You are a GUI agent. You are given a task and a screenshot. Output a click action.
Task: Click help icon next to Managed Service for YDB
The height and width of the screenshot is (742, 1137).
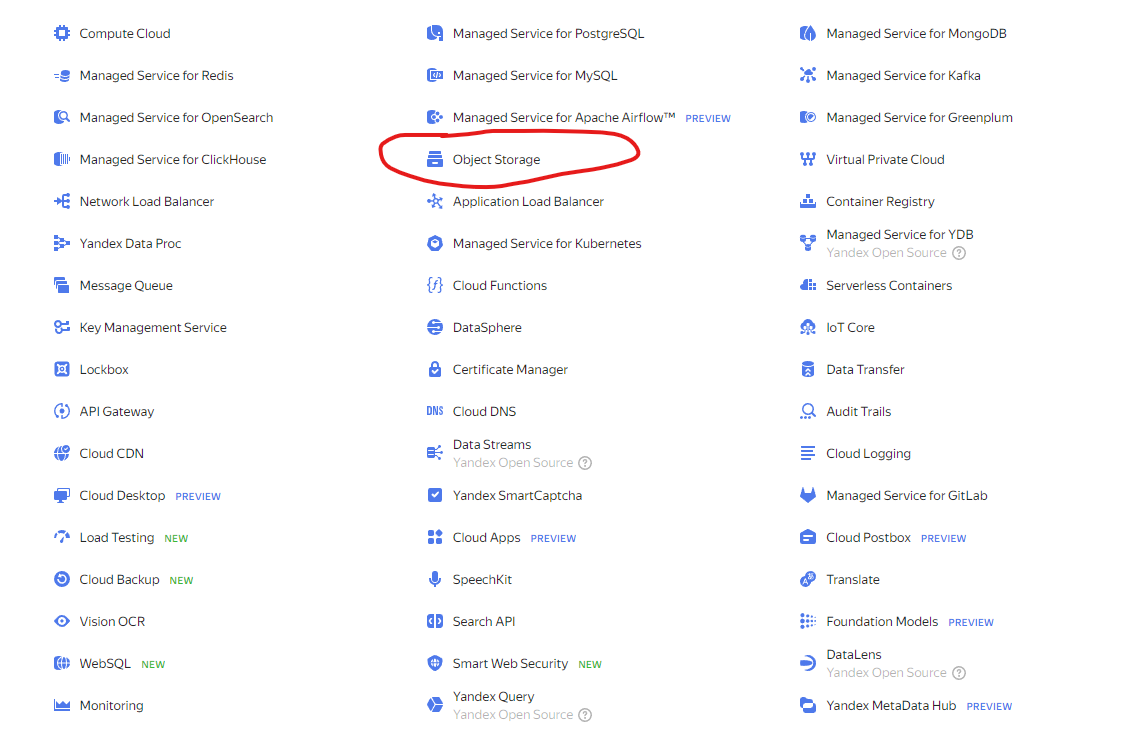pyautogui.click(x=959, y=253)
